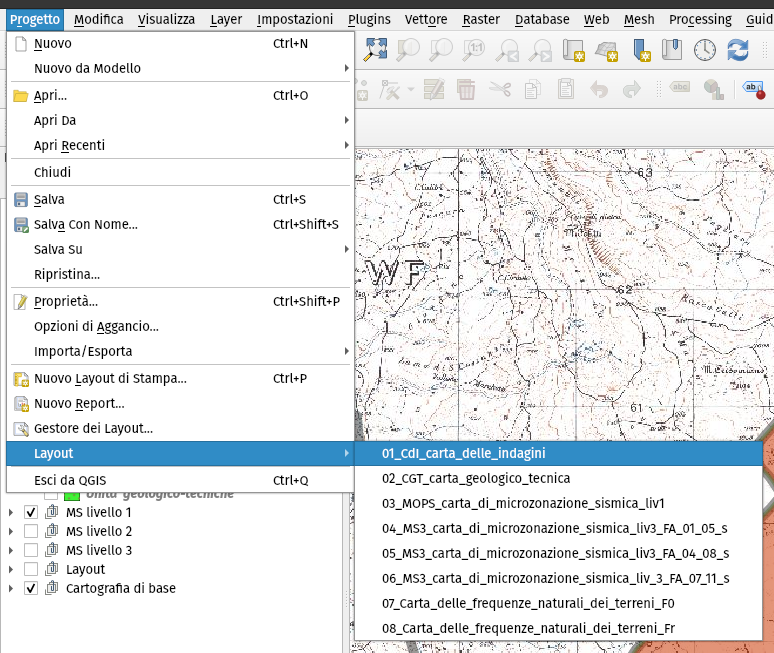Screen dimensions: 774x653
Task: Select the Vertex tool icon
Action: coord(390,90)
